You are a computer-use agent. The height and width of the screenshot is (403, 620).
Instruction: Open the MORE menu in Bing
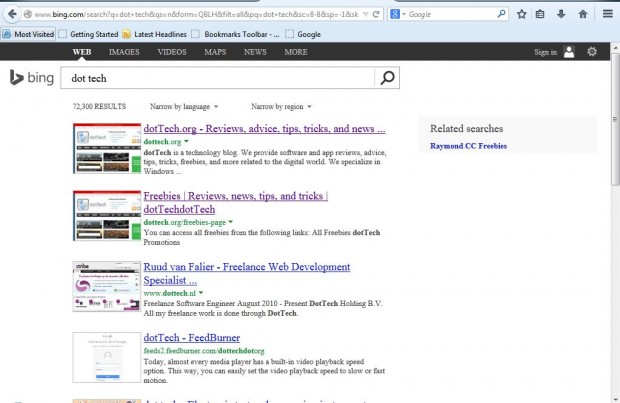click(296, 52)
